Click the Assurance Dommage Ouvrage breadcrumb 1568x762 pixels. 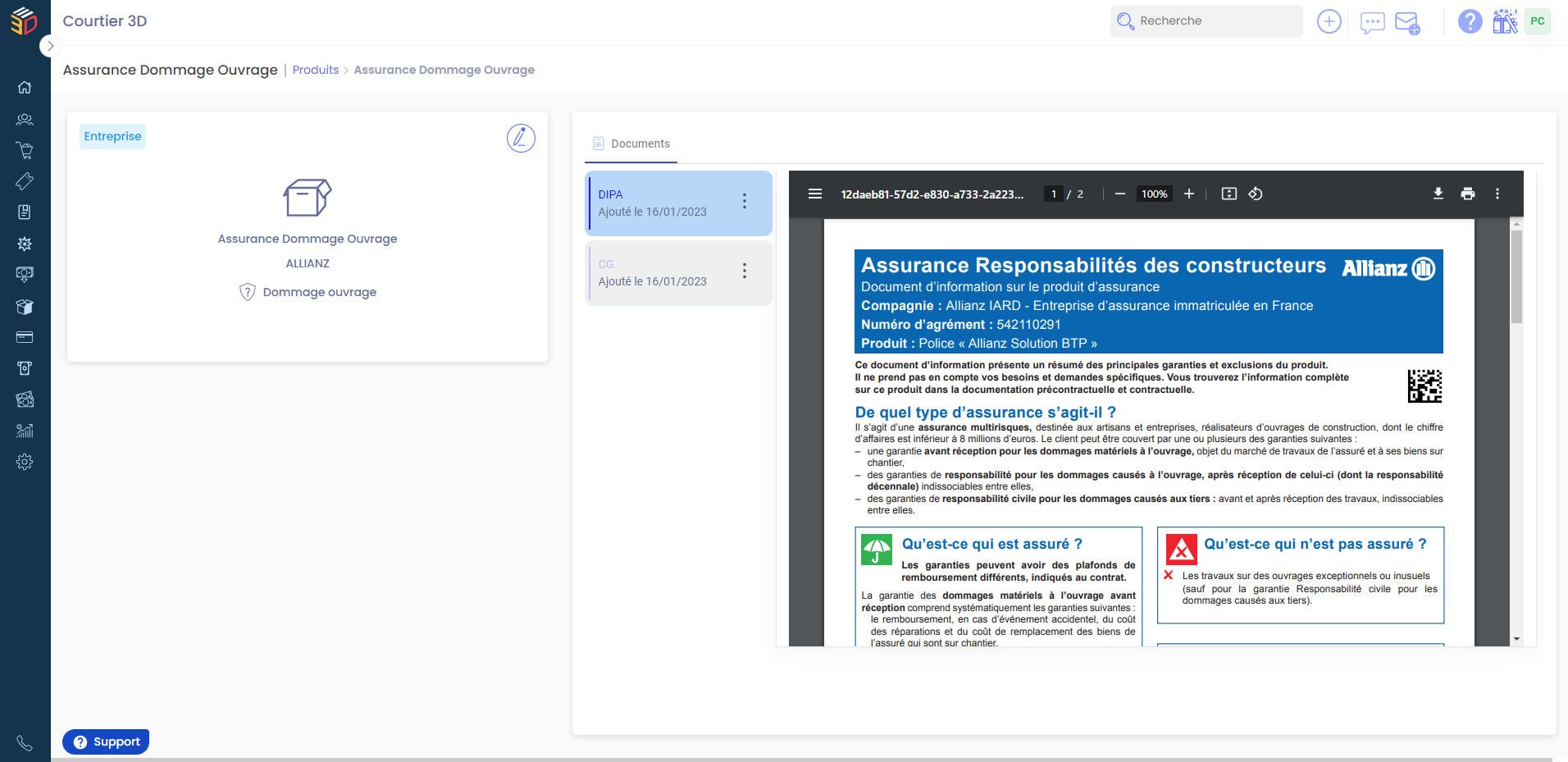coord(444,70)
